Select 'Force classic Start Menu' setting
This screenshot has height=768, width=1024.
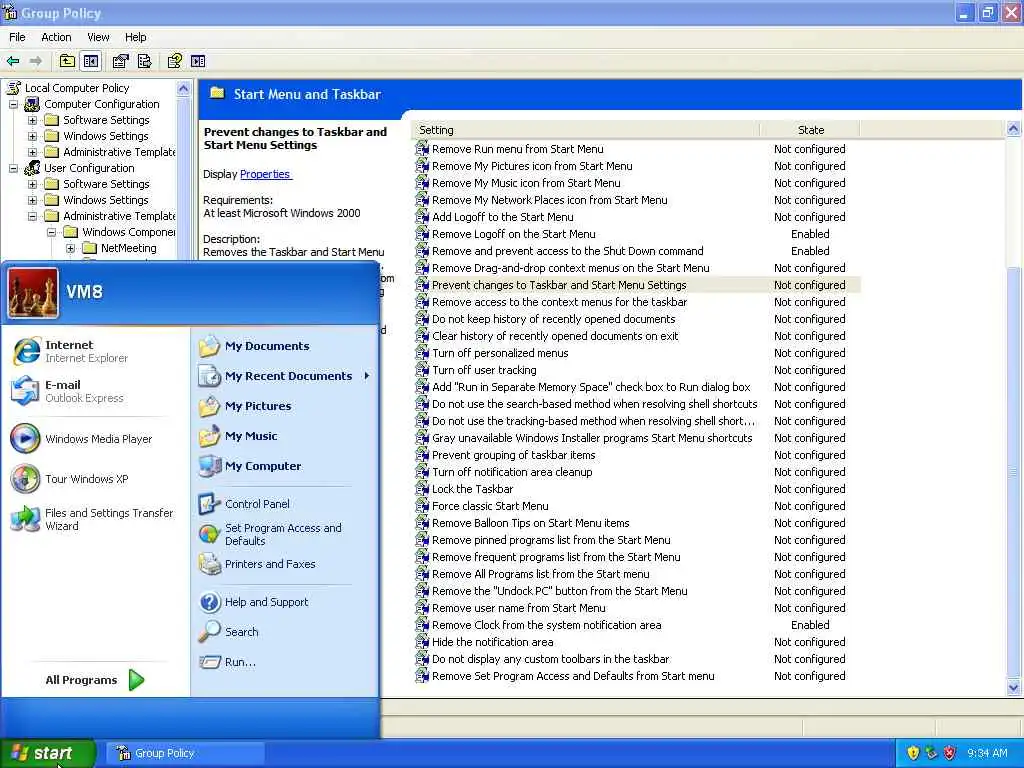tap(490, 506)
